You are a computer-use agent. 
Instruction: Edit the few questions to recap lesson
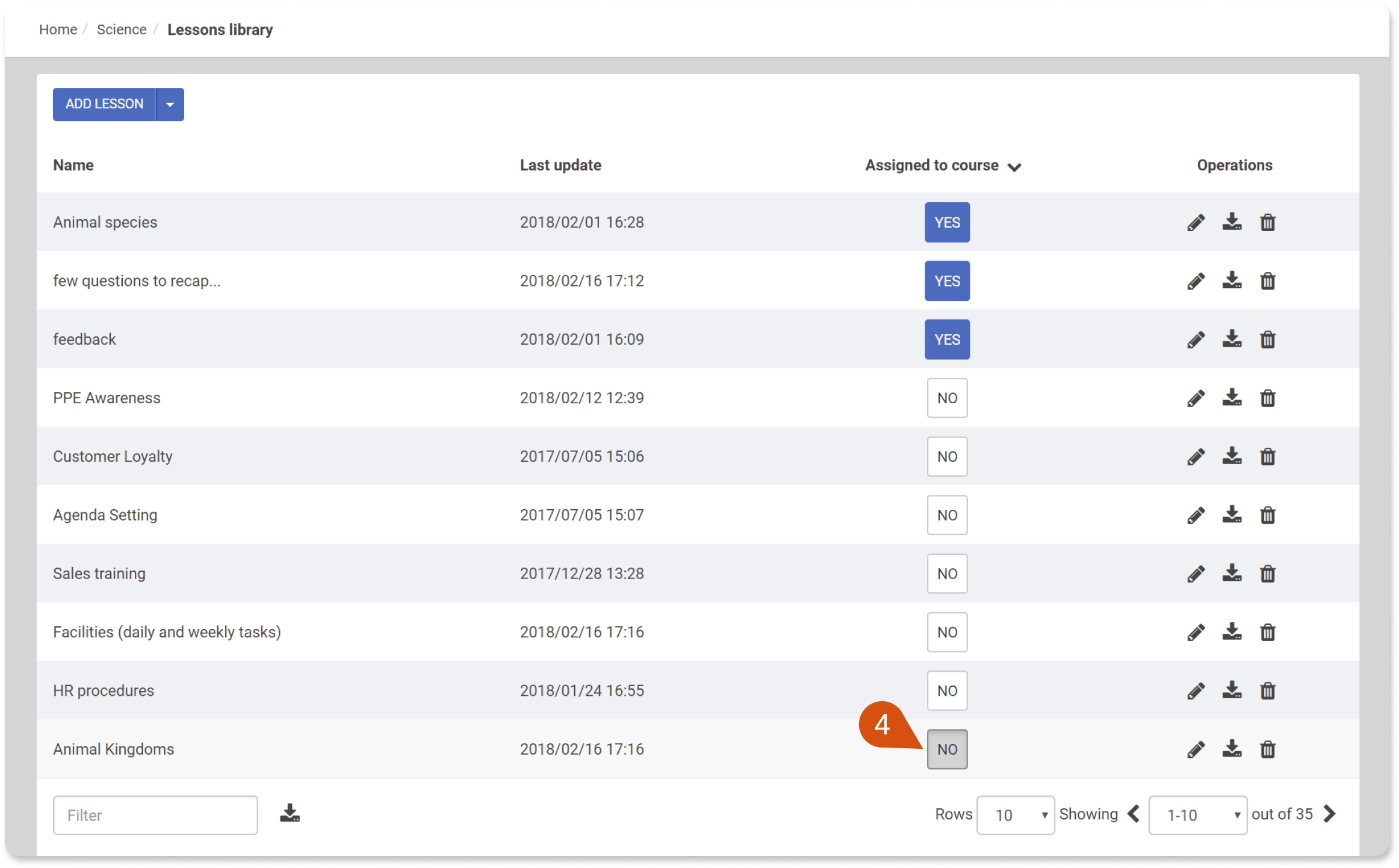point(1196,281)
